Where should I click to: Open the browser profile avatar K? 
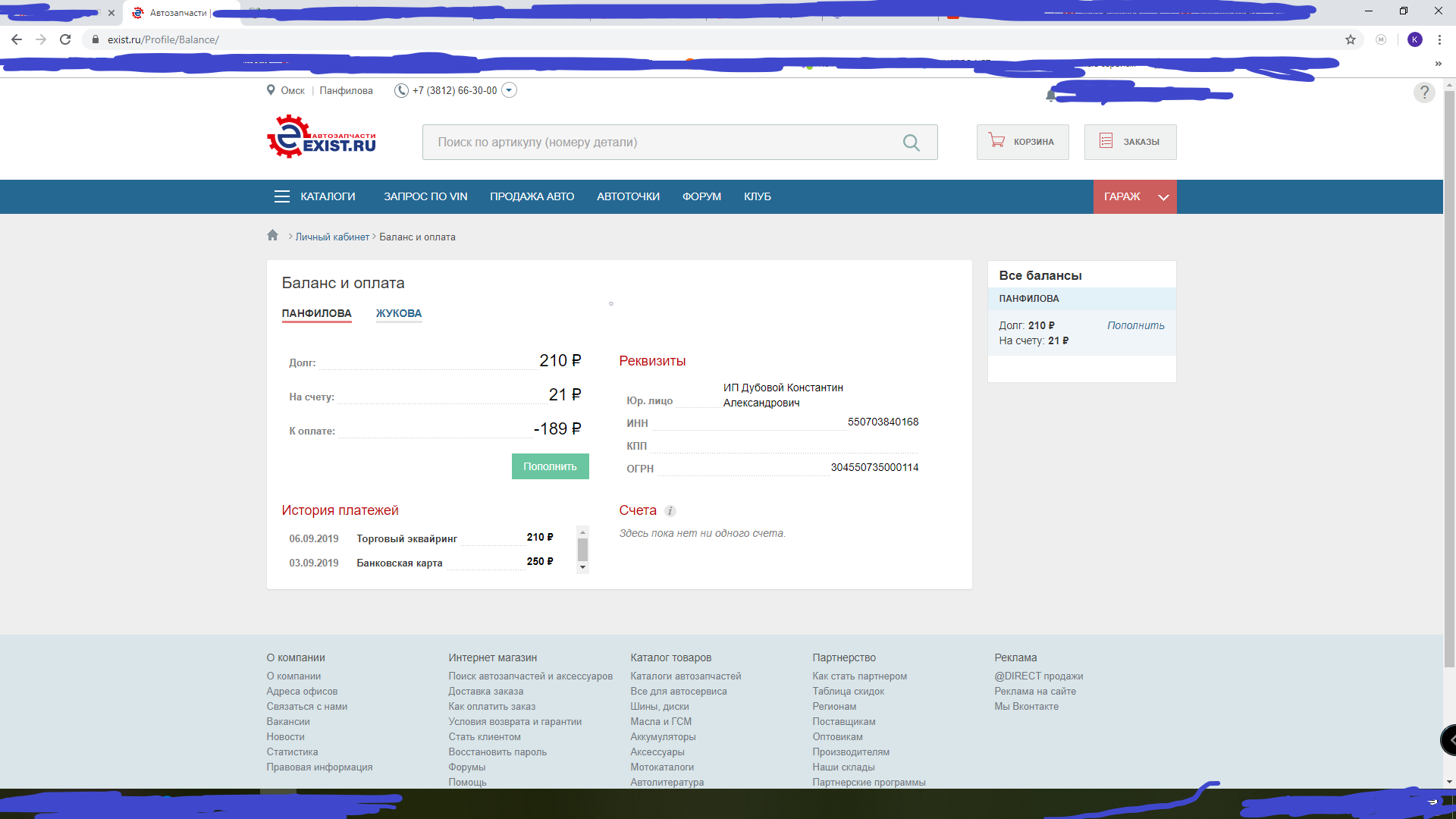pyautogui.click(x=1415, y=39)
